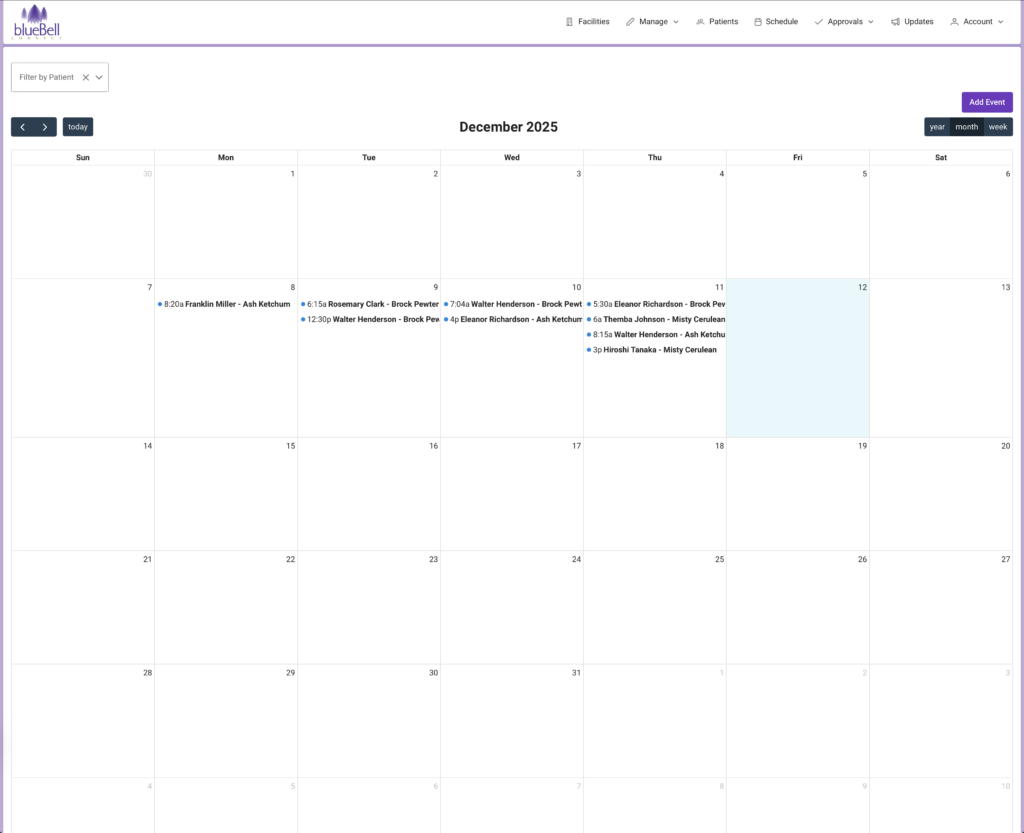Click the Facilities building icon
The height and width of the screenshot is (833, 1024).
[569, 22]
